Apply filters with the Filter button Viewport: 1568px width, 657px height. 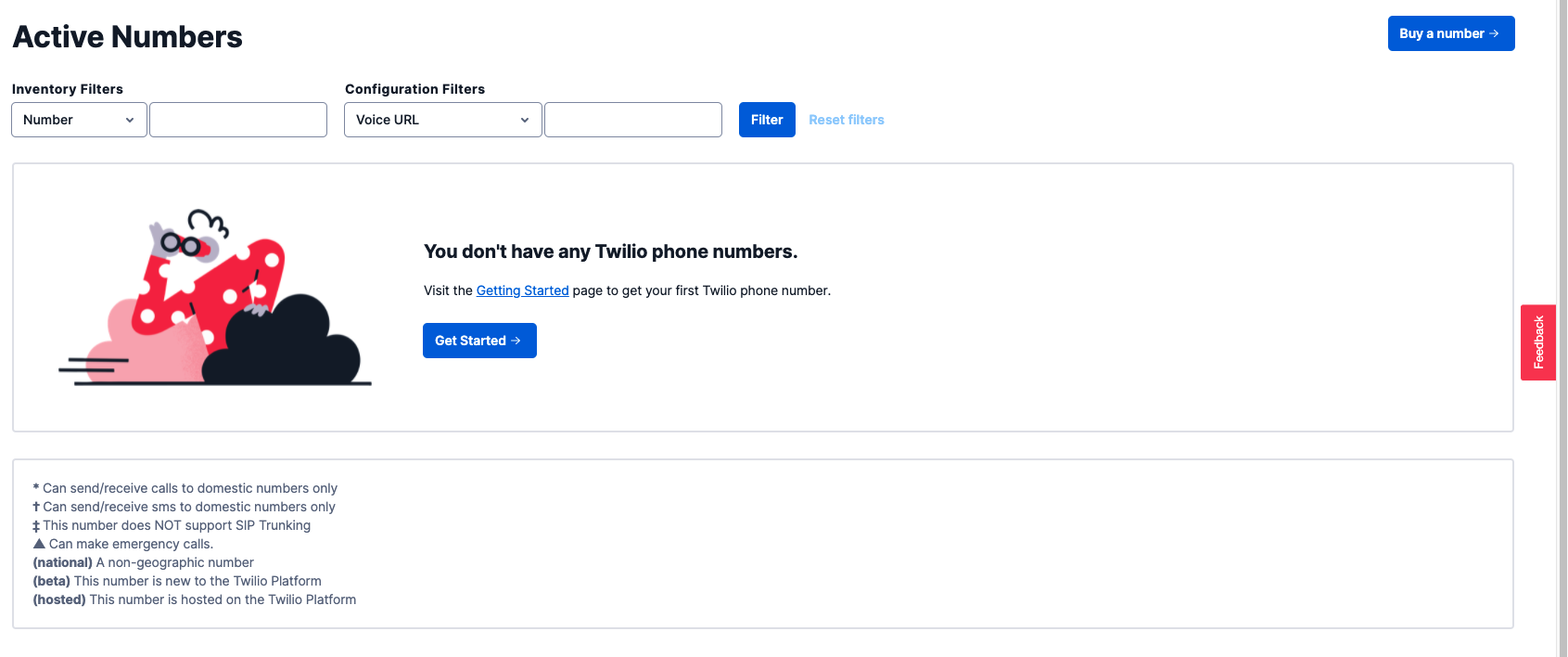[767, 120]
